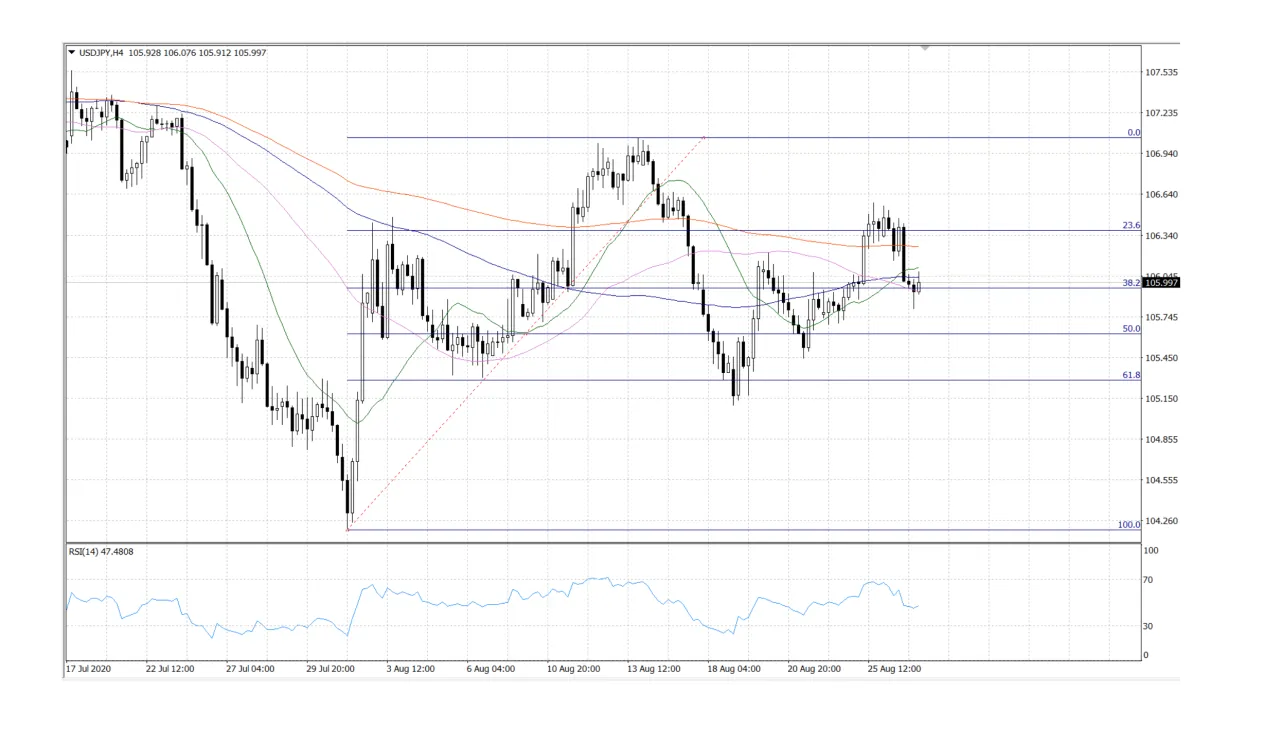The image size is (1280, 746).
Task: Select the RSI(14) 47.4808 indicator label
Action: (101, 553)
